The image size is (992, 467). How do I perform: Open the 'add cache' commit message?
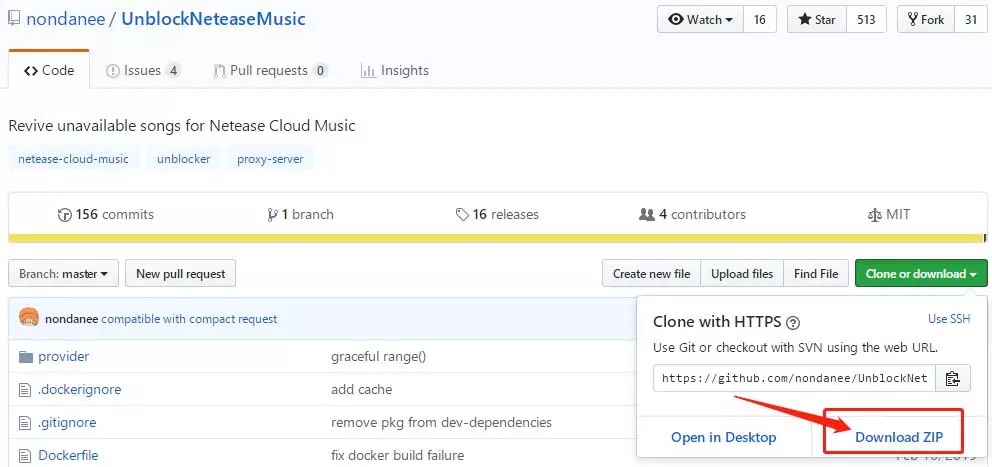coord(361,389)
